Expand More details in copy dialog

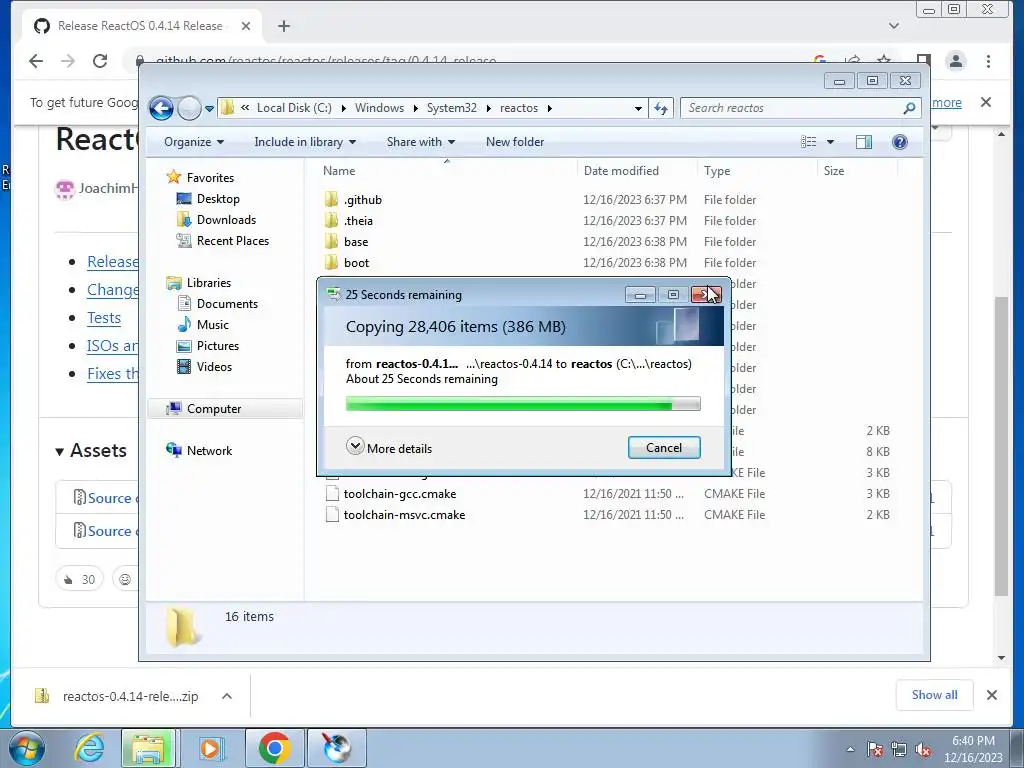point(389,448)
